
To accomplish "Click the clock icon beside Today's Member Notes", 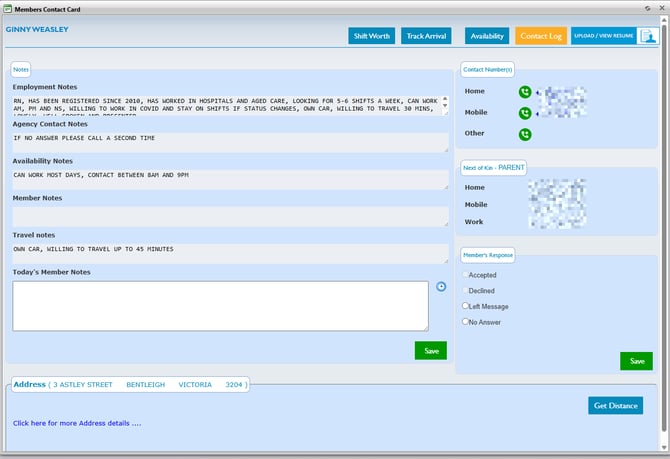I will coord(442,287).
